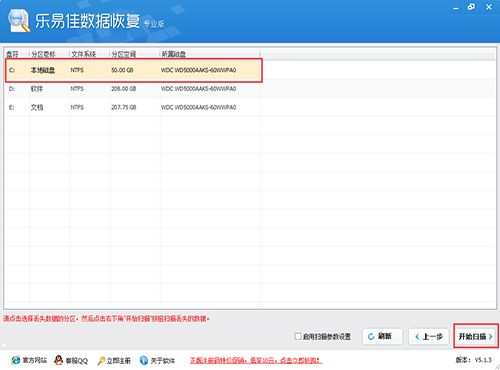
Task: Open the red registration discount promo link
Action: [256, 360]
